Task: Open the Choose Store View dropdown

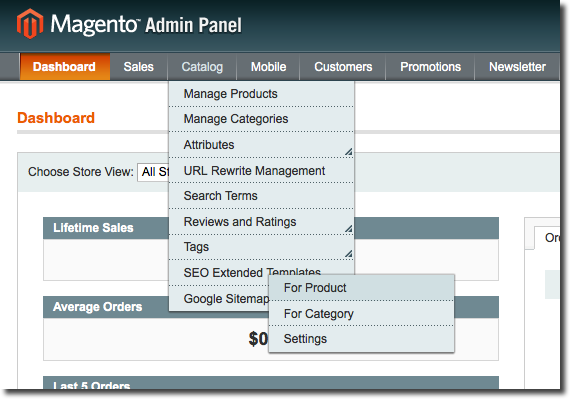Action: (x=153, y=172)
